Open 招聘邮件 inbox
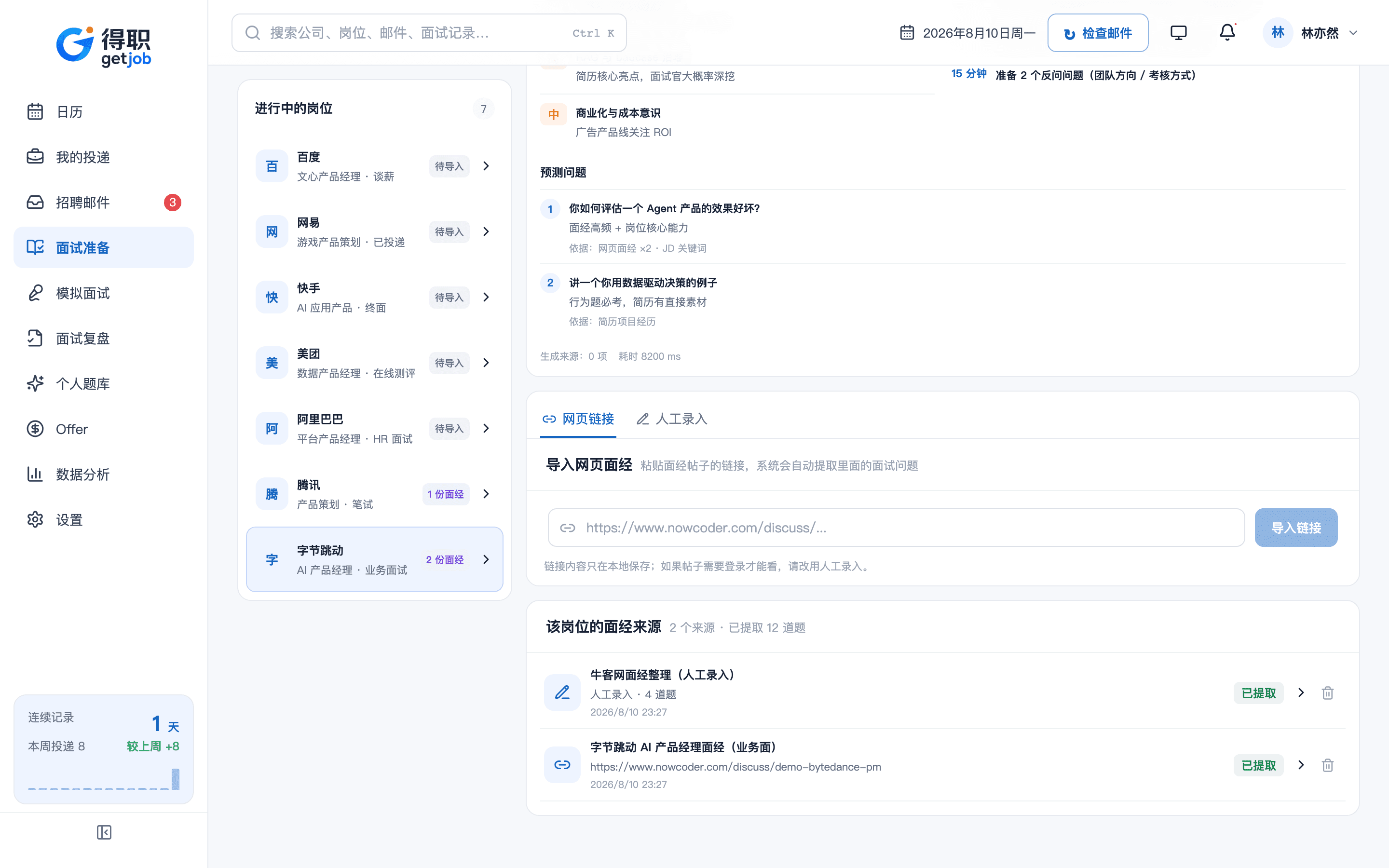 pyautogui.click(x=103, y=202)
